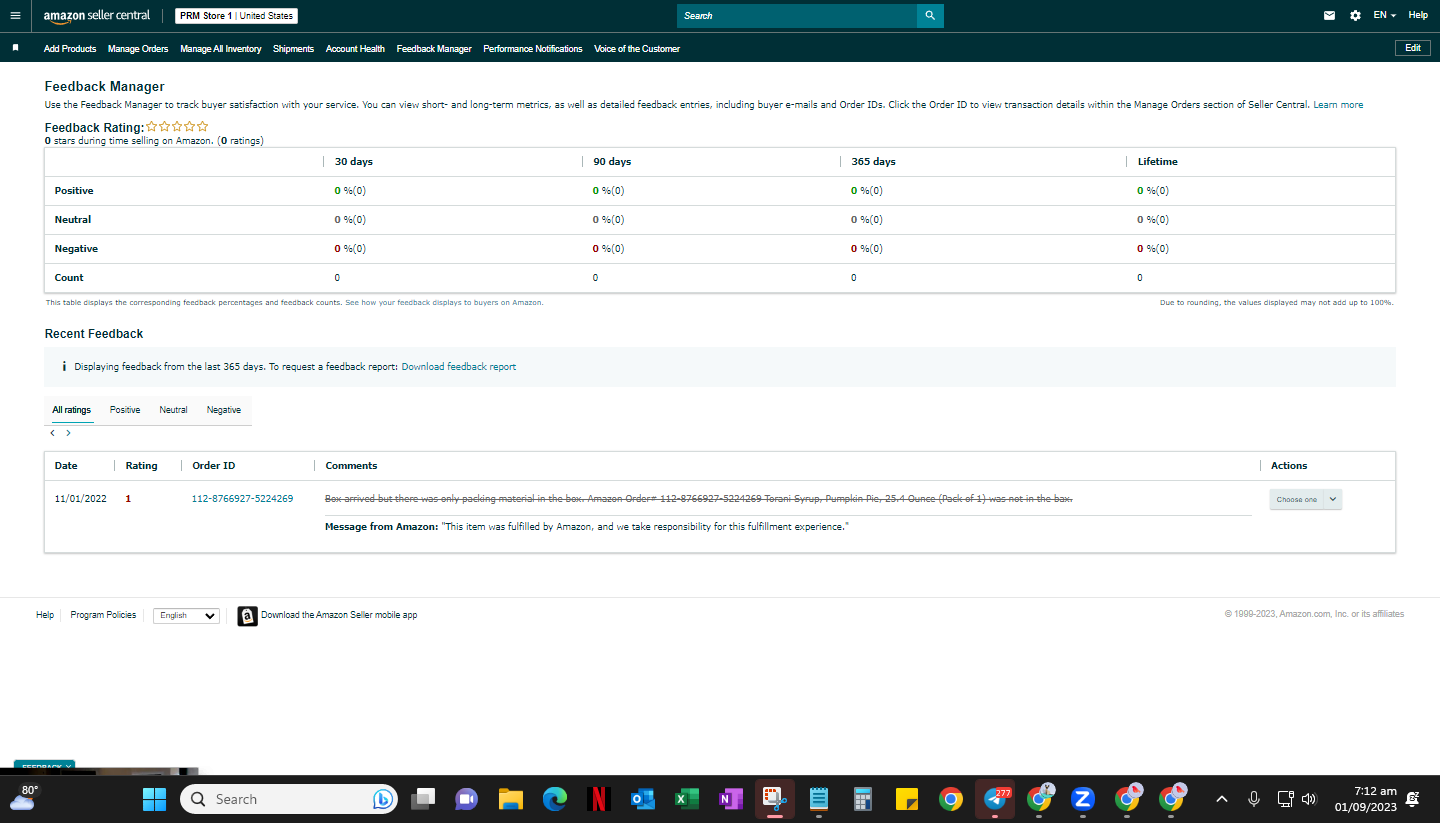Open Task View on the taskbar
Image resolution: width=1440 pixels, height=823 pixels.
[x=424, y=799]
